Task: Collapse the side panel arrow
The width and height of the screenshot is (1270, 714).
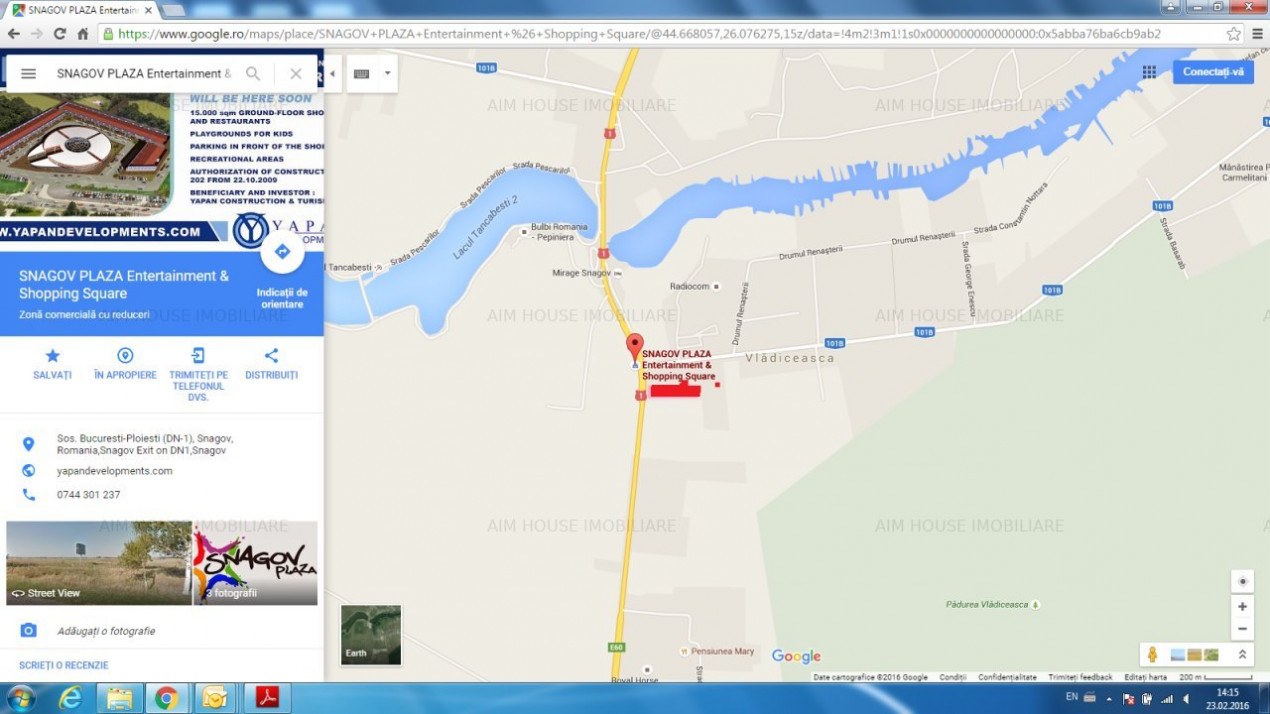Action: click(x=332, y=74)
